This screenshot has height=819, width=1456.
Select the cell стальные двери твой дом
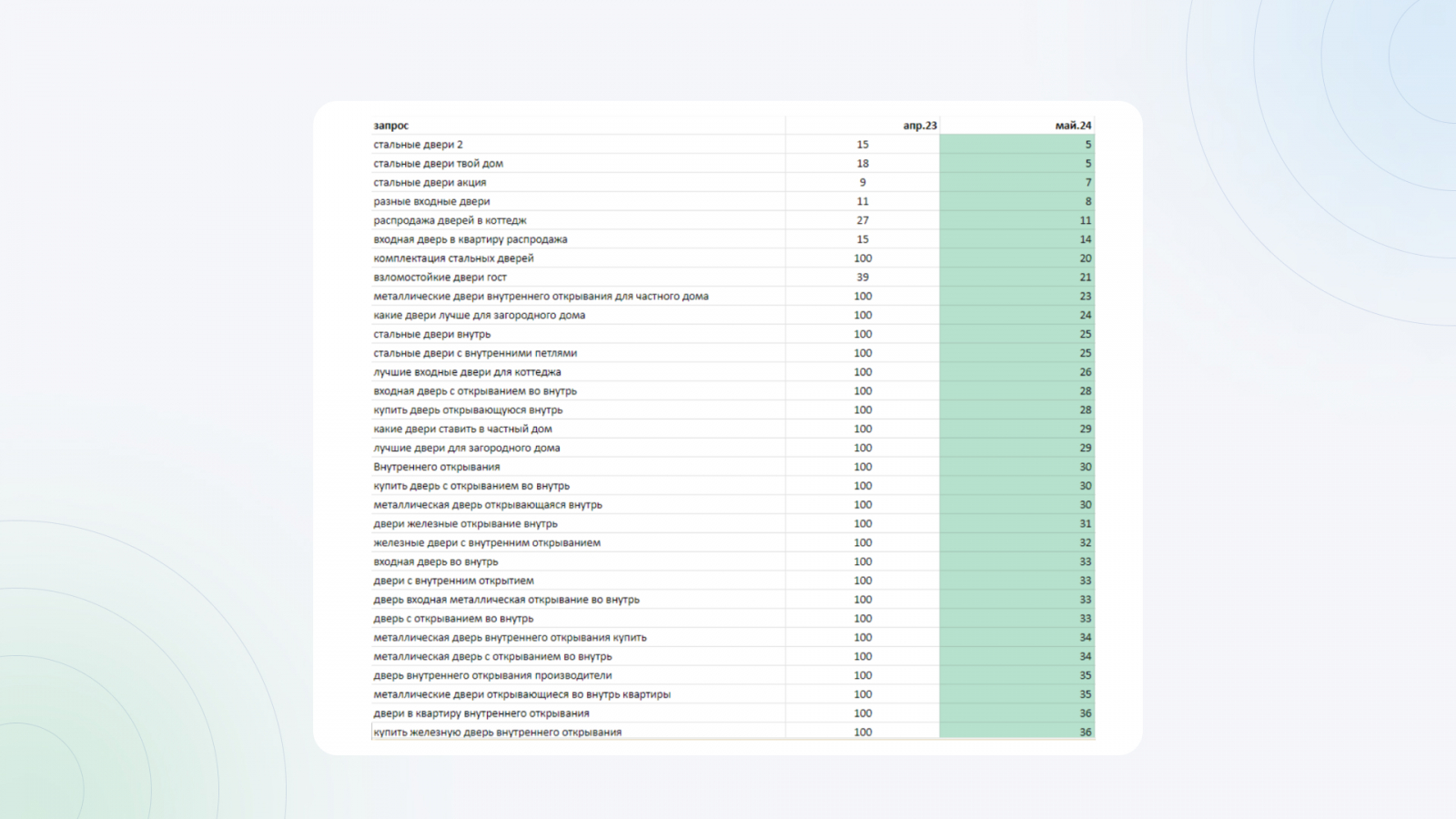(x=578, y=164)
